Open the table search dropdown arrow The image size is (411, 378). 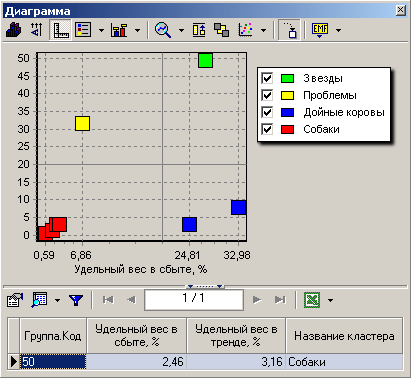57,300
